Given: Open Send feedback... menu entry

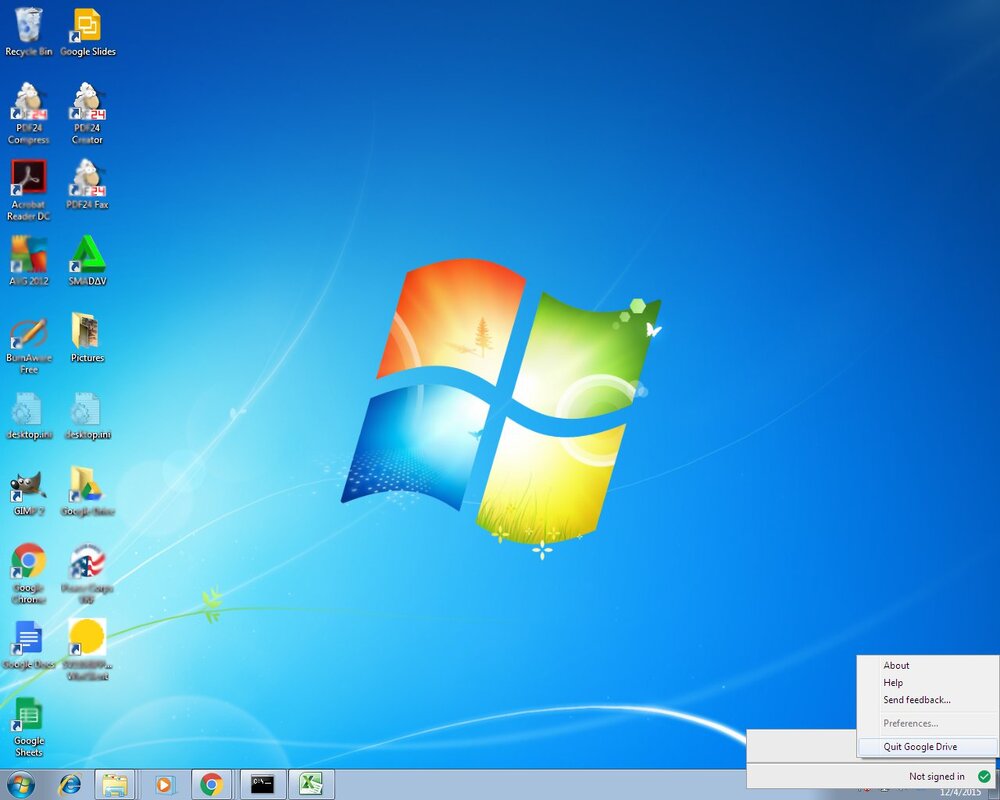Looking at the screenshot, I should [916, 700].
